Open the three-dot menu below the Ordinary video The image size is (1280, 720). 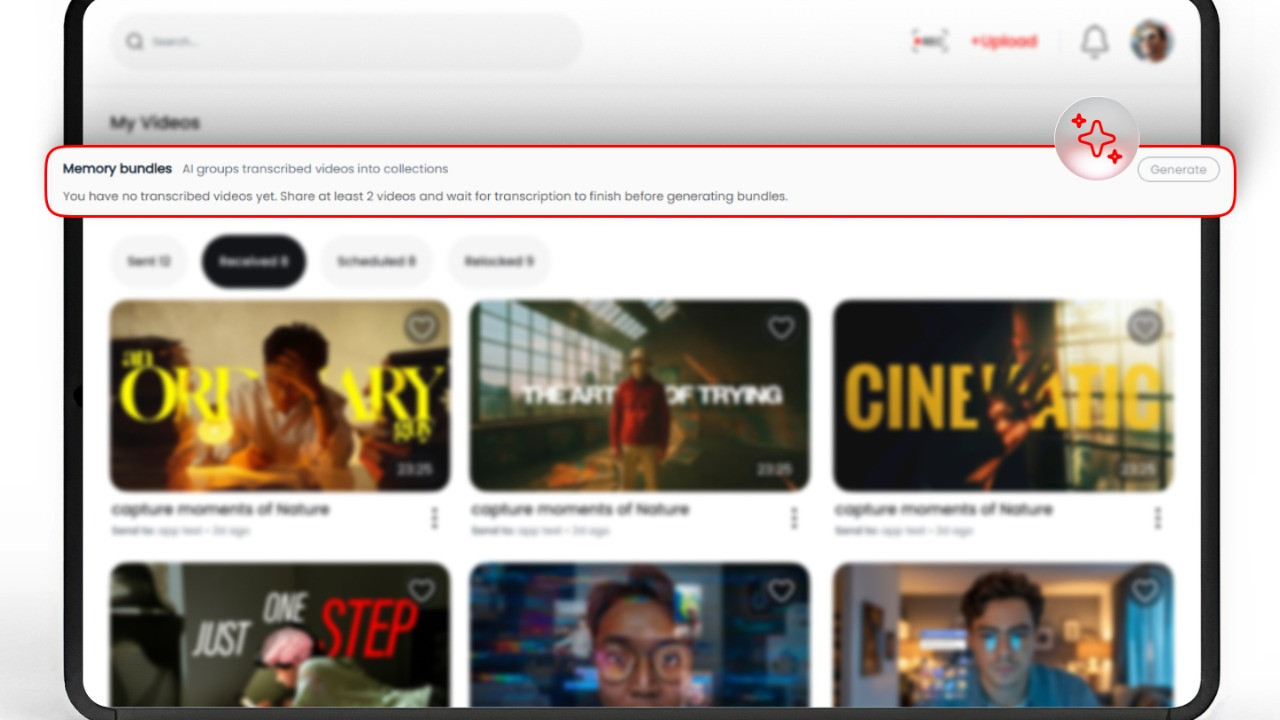[x=434, y=518]
